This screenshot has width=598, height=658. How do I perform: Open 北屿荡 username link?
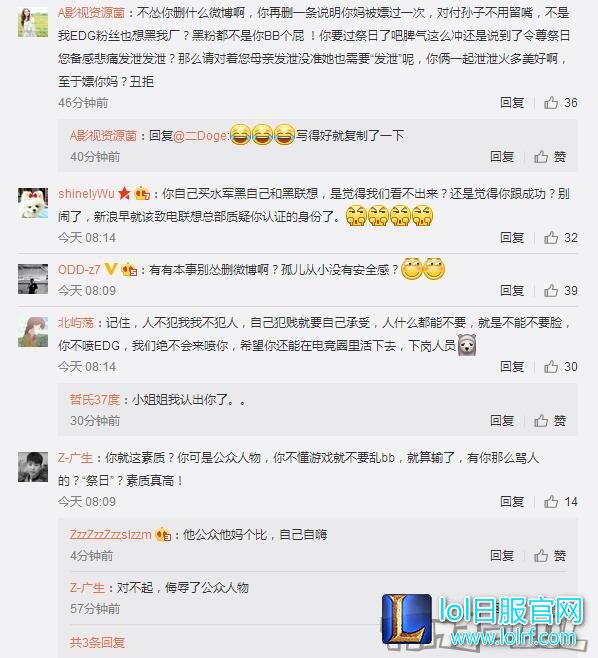click(x=76, y=322)
